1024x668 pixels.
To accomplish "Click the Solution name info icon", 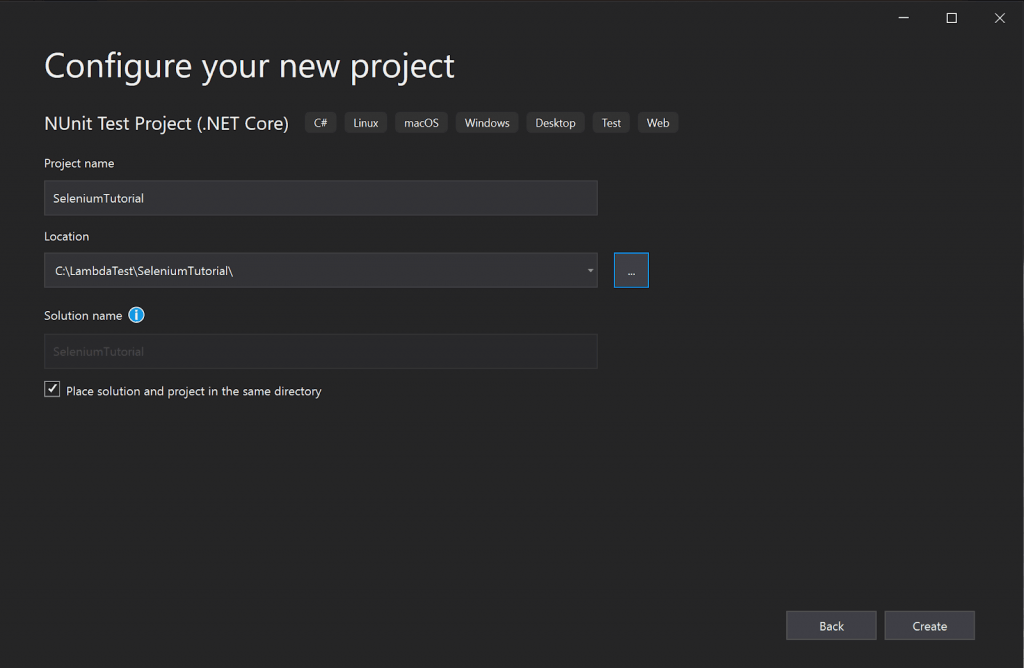I will (x=137, y=315).
